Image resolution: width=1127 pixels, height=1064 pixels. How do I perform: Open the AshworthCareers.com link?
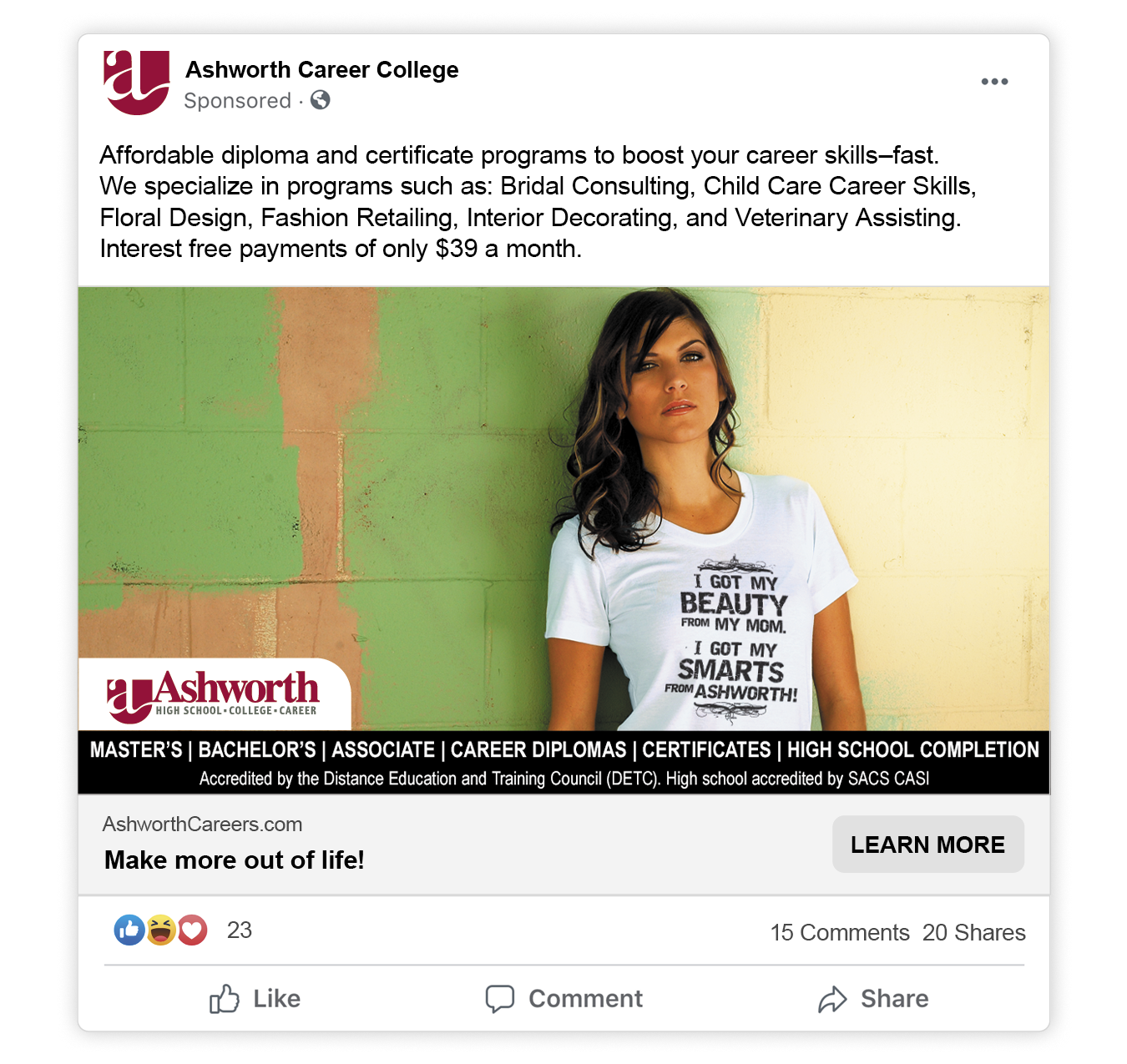[201, 824]
